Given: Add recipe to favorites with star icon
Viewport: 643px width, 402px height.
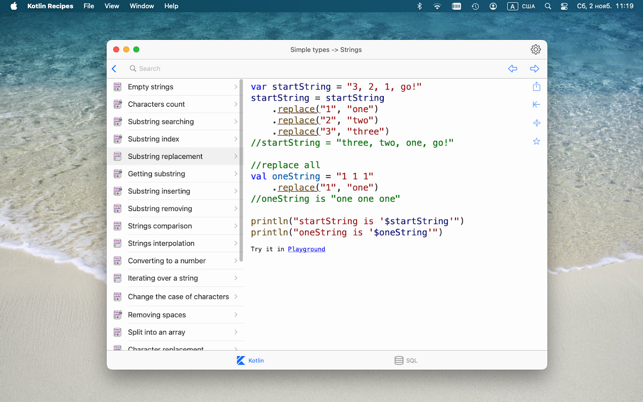Looking at the screenshot, I should click(536, 142).
